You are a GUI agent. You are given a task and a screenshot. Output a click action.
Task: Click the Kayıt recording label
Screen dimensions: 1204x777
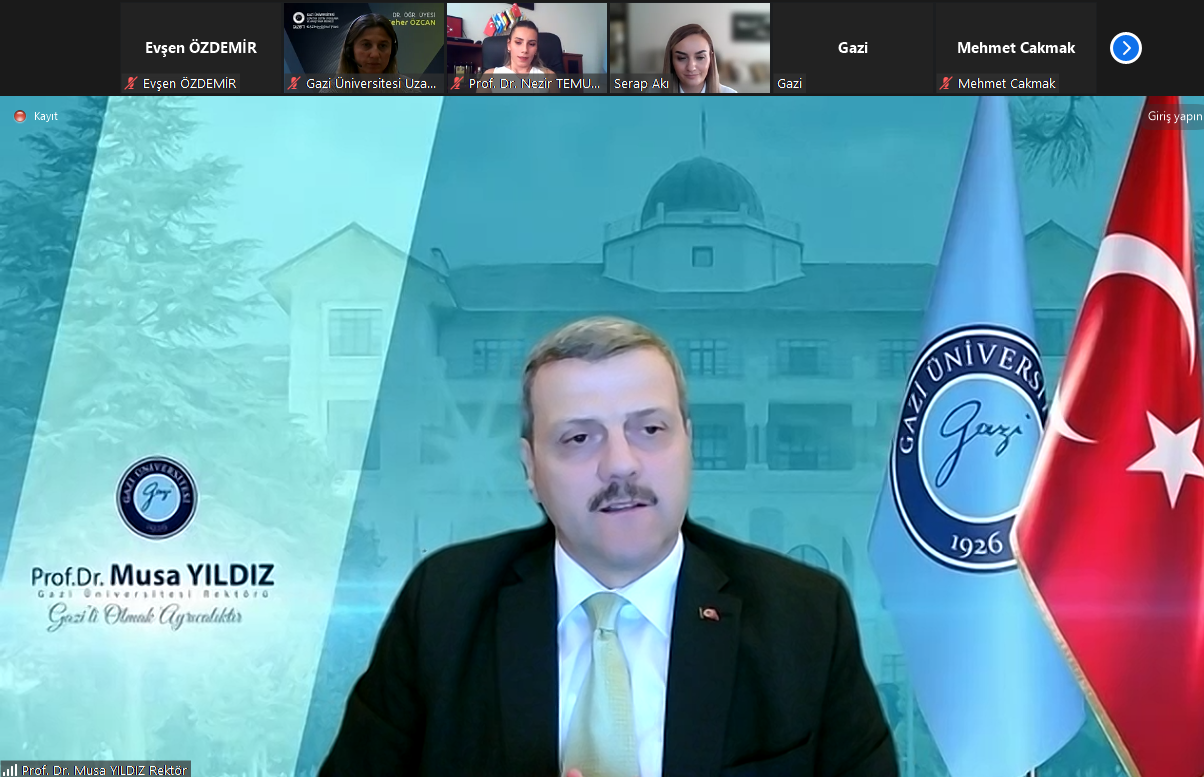(x=46, y=116)
